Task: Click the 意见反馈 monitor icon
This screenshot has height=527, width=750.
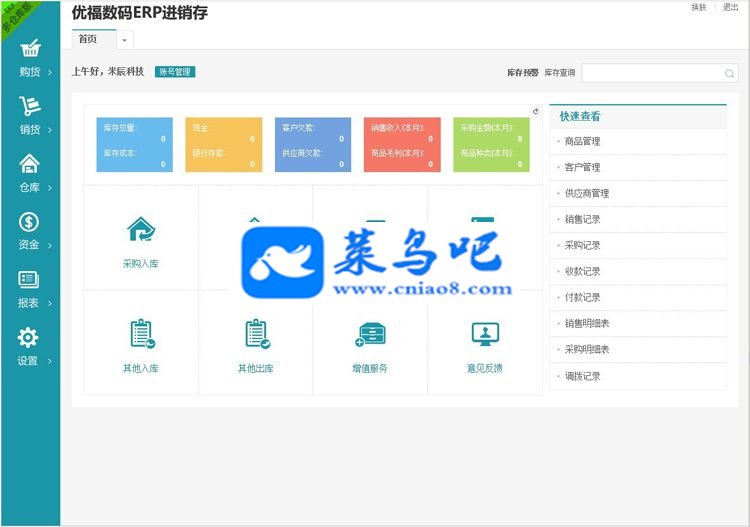Action: (x=485, y=334)
